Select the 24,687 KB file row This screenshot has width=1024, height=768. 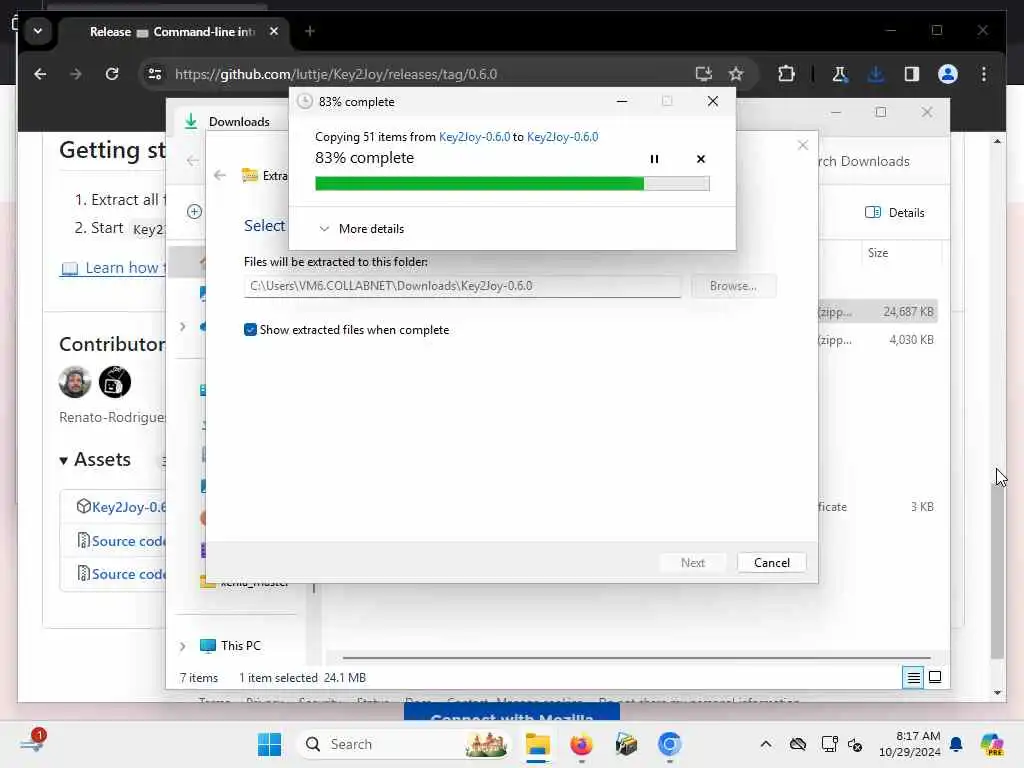tap(876, 312)
